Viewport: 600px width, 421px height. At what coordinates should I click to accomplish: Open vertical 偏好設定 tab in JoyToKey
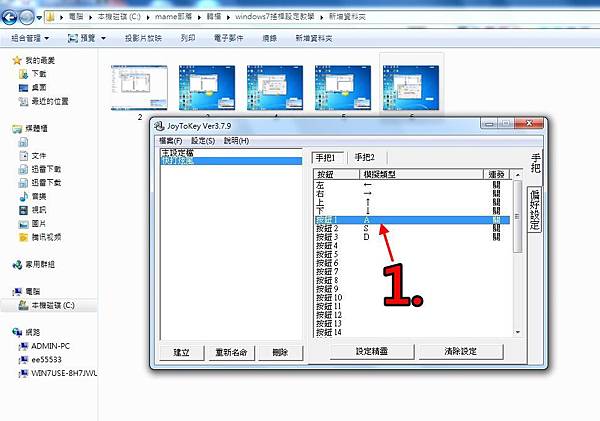click(535, 209)
